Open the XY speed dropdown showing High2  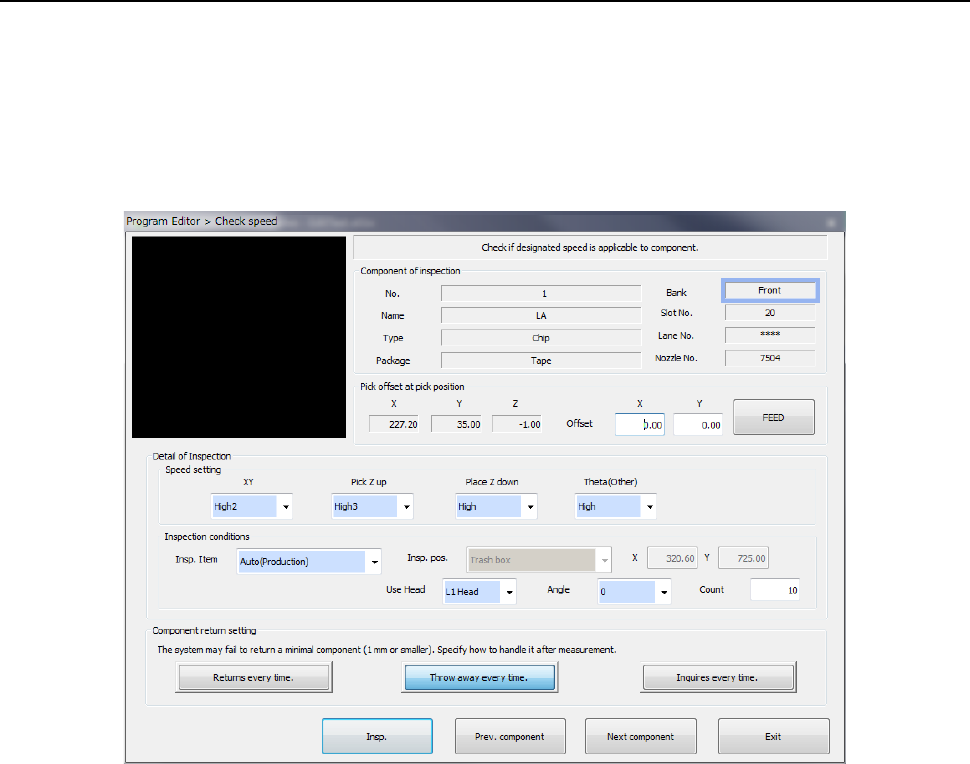[x=251, y=506]
